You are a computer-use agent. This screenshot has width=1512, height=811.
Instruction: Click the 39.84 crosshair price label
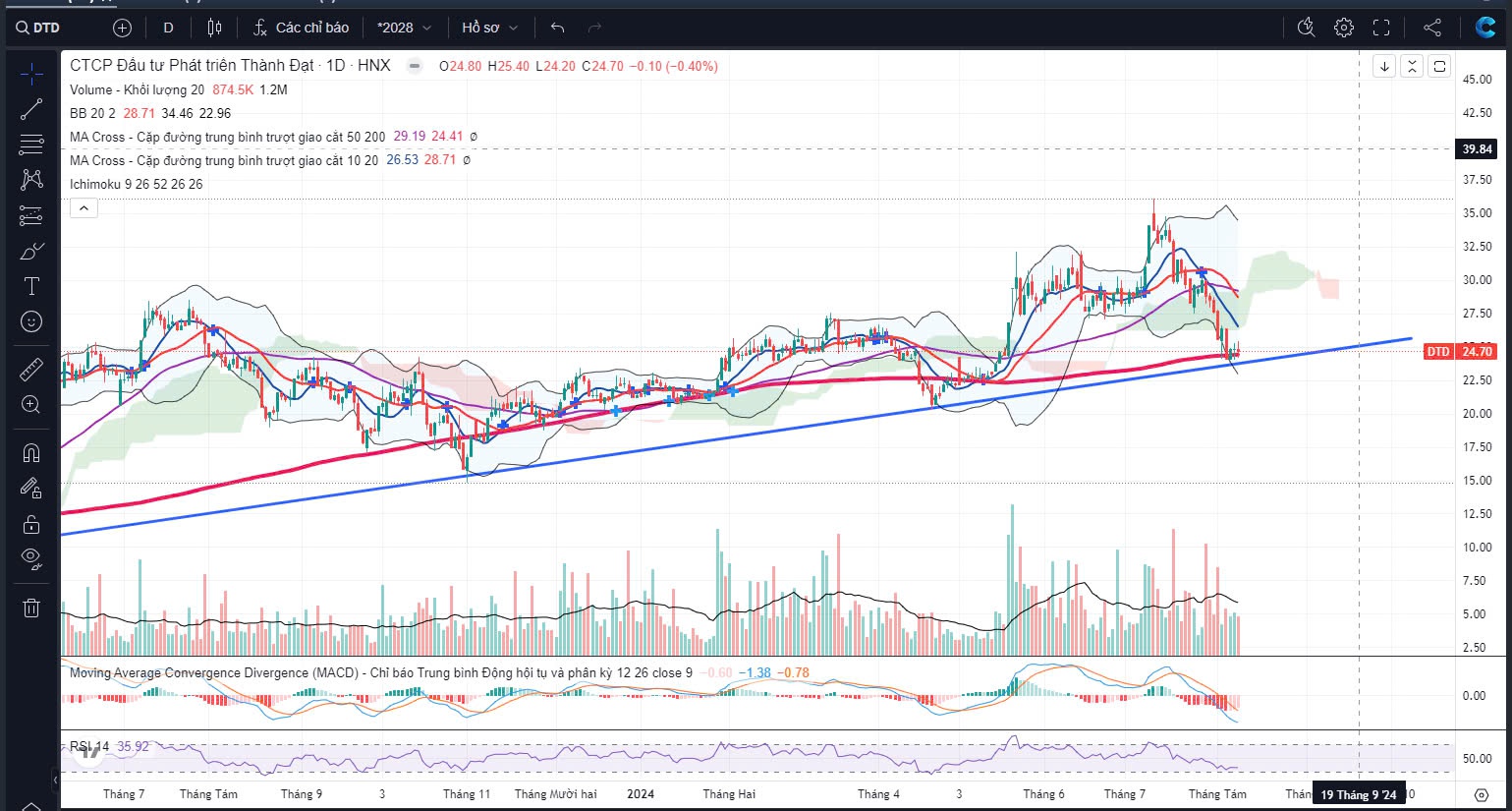click(1477, 149)
